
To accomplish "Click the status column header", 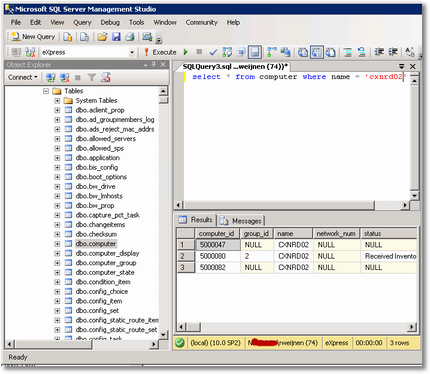I will (389, 233).
